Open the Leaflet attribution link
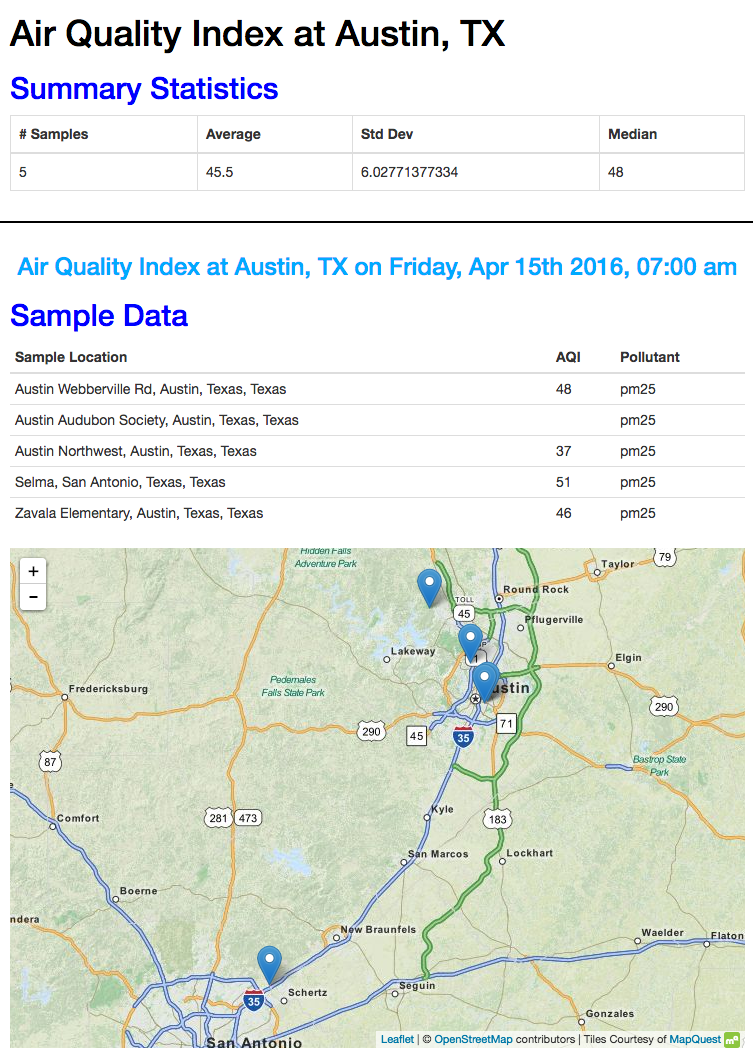The image size is (753, 1056). pyautogui.click(x=397, y=1039)
